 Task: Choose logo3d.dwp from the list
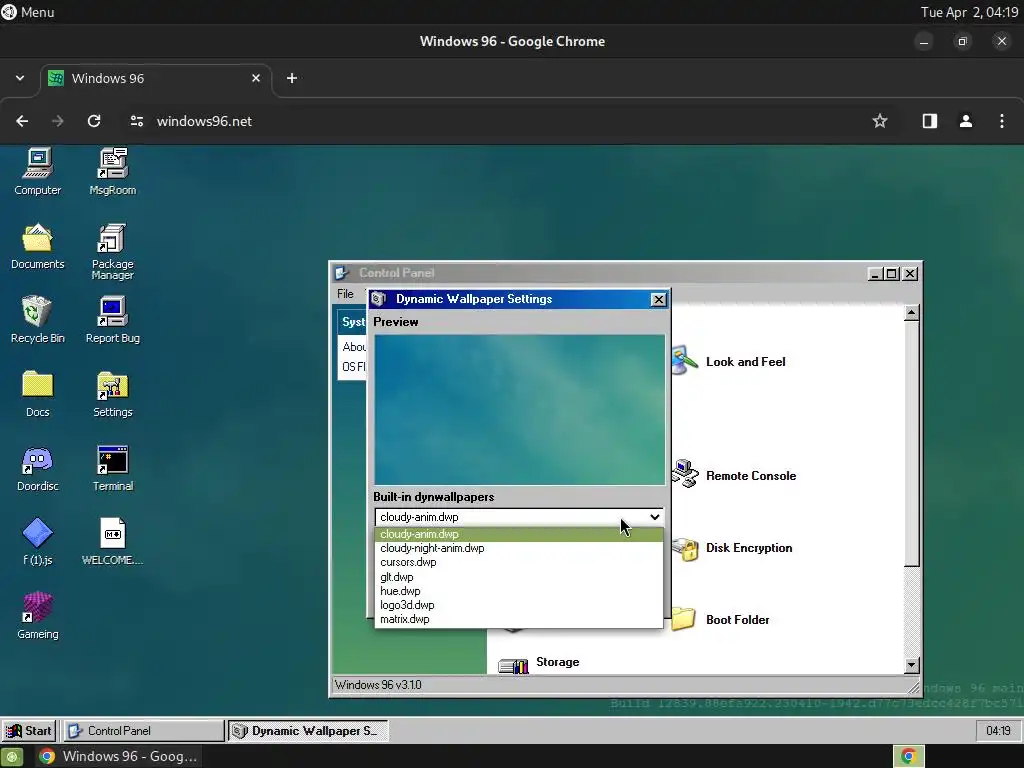point(519,605)
